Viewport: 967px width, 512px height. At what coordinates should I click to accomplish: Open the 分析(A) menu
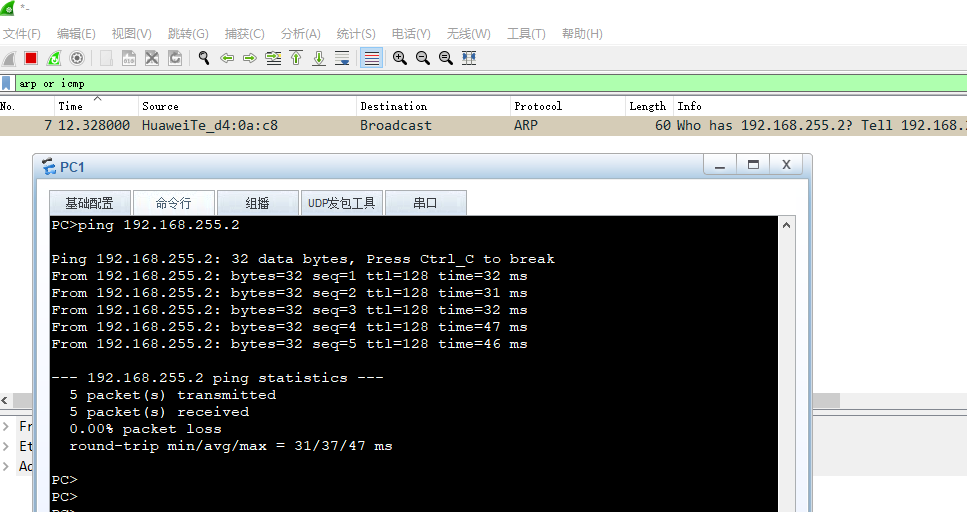pyautogui.click(x=300, y=34)
